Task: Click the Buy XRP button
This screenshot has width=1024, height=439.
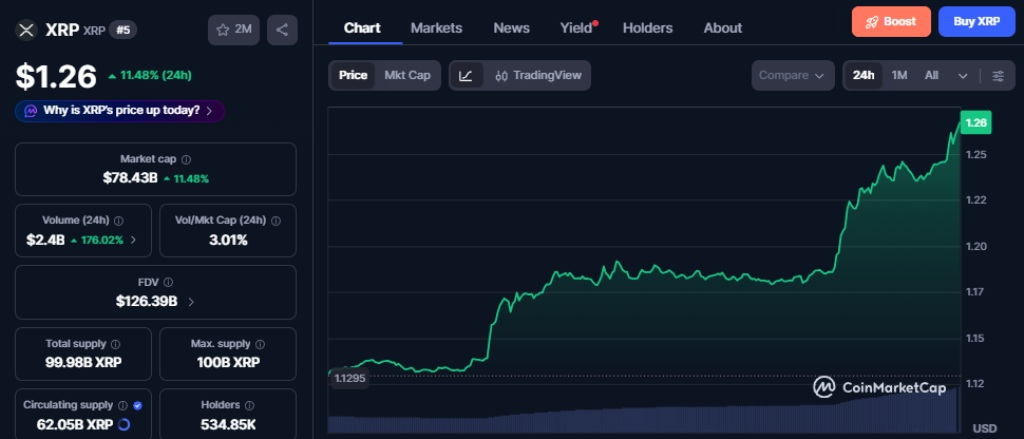Action: click(976, 22)
